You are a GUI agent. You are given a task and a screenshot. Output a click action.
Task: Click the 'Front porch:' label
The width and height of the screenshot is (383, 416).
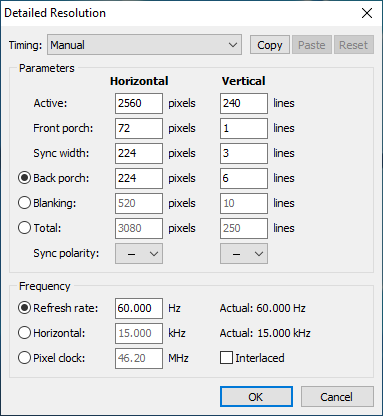pos(63,128)
